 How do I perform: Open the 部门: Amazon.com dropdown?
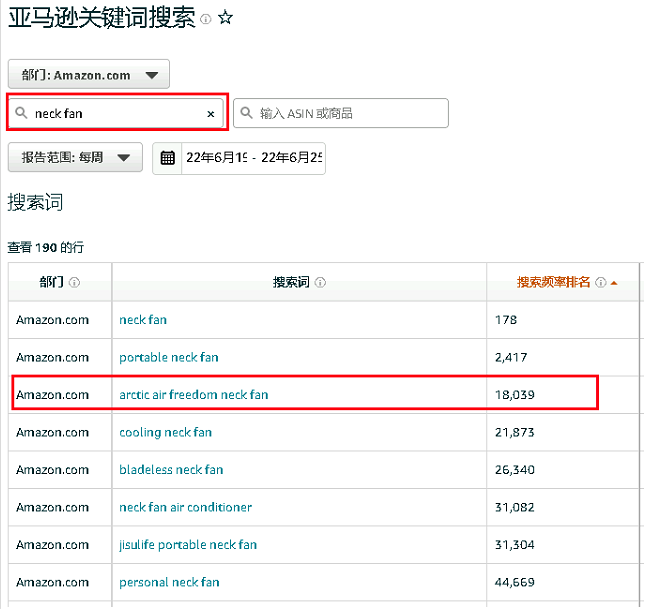[89, 75]
